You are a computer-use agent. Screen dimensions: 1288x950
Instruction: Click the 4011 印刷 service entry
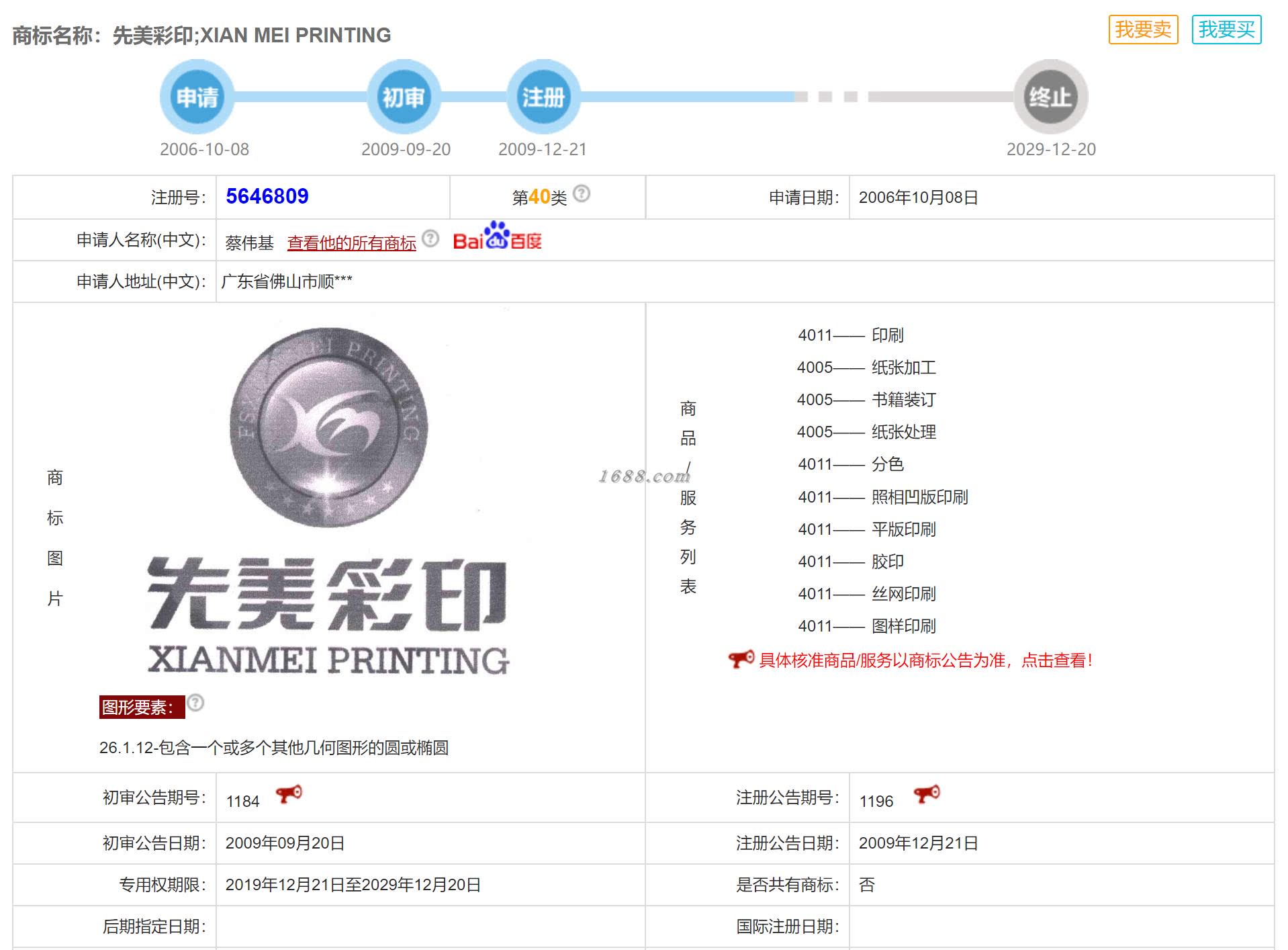(x=851, y=335)
